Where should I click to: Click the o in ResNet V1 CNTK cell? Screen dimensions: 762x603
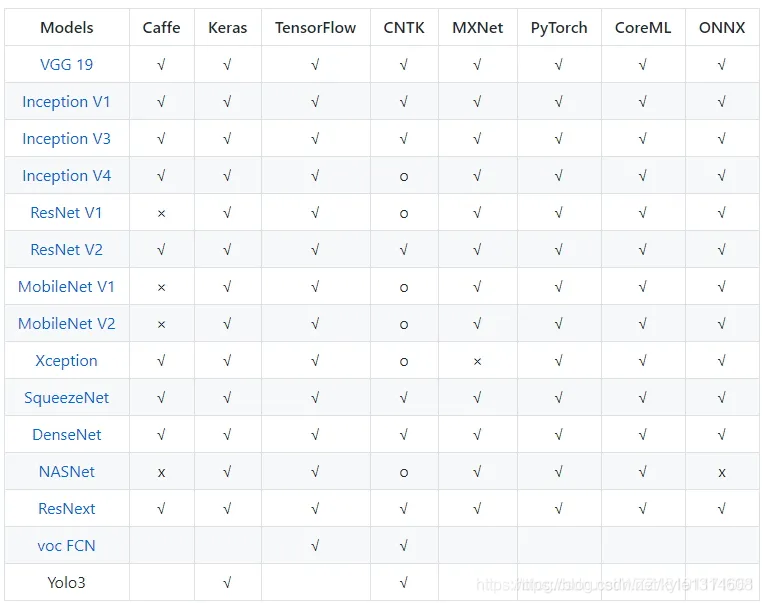(404, 213)
